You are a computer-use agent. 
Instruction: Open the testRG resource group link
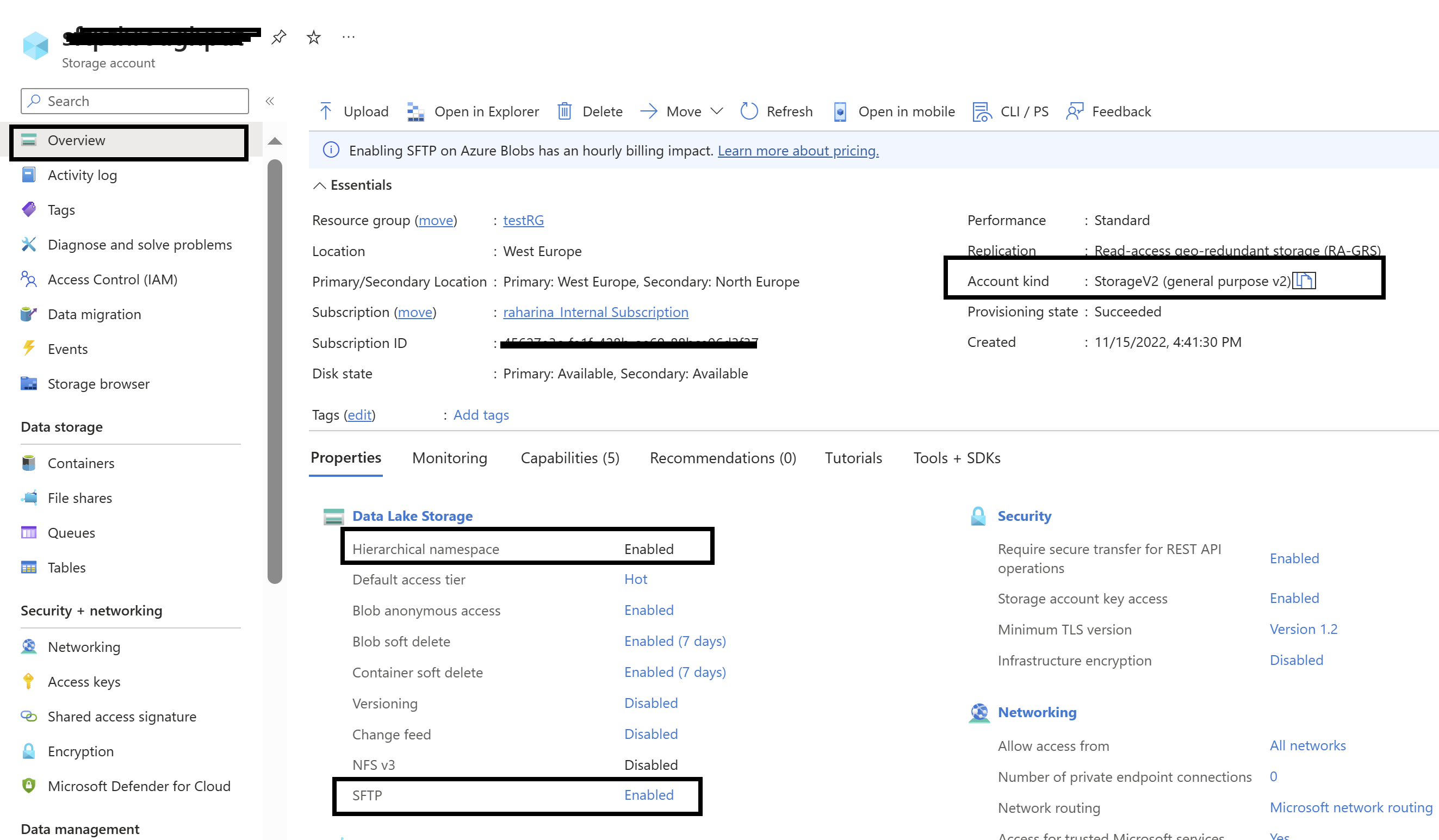tap(524, 220)
